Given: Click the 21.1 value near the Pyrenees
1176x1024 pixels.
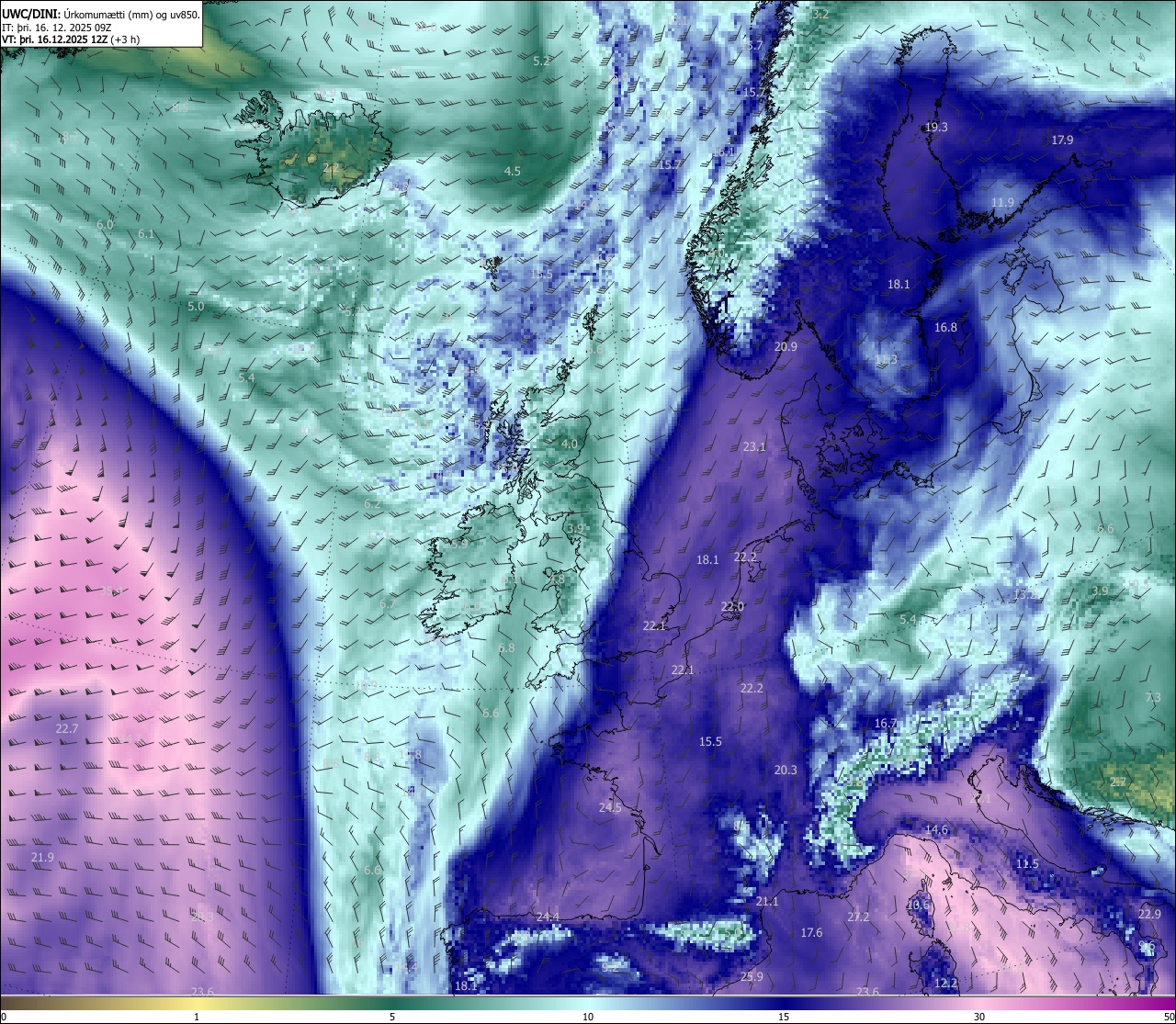Looking at the screenshot, I should pos(767,902).
